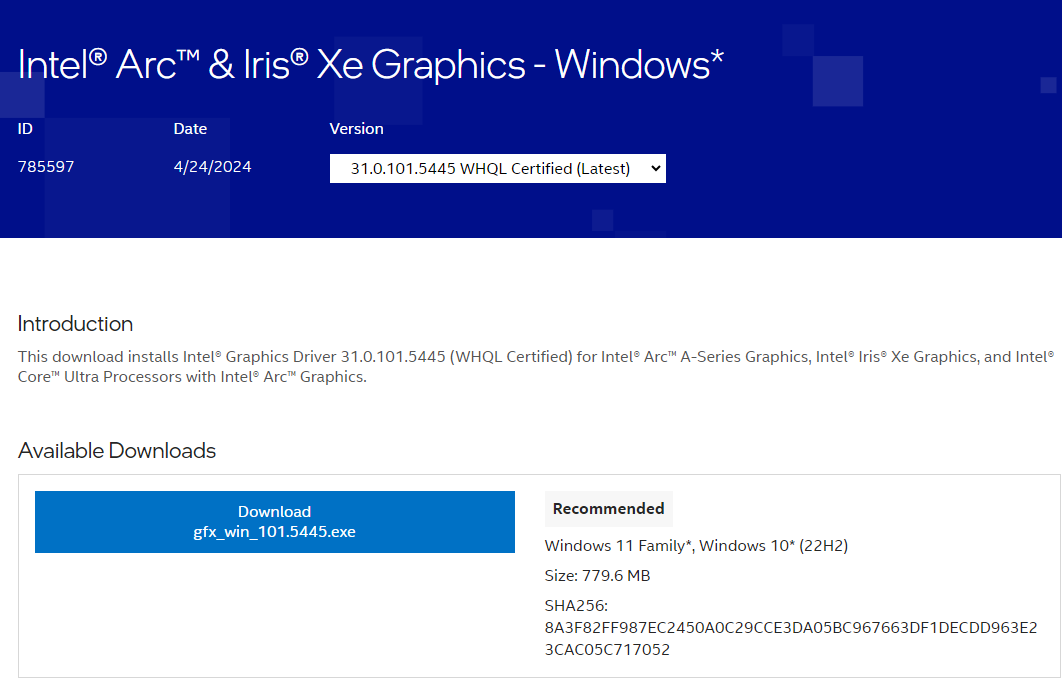Click the Version label above the selector
This screenshot has height=680, width=1062.
[x=356, y=129]
